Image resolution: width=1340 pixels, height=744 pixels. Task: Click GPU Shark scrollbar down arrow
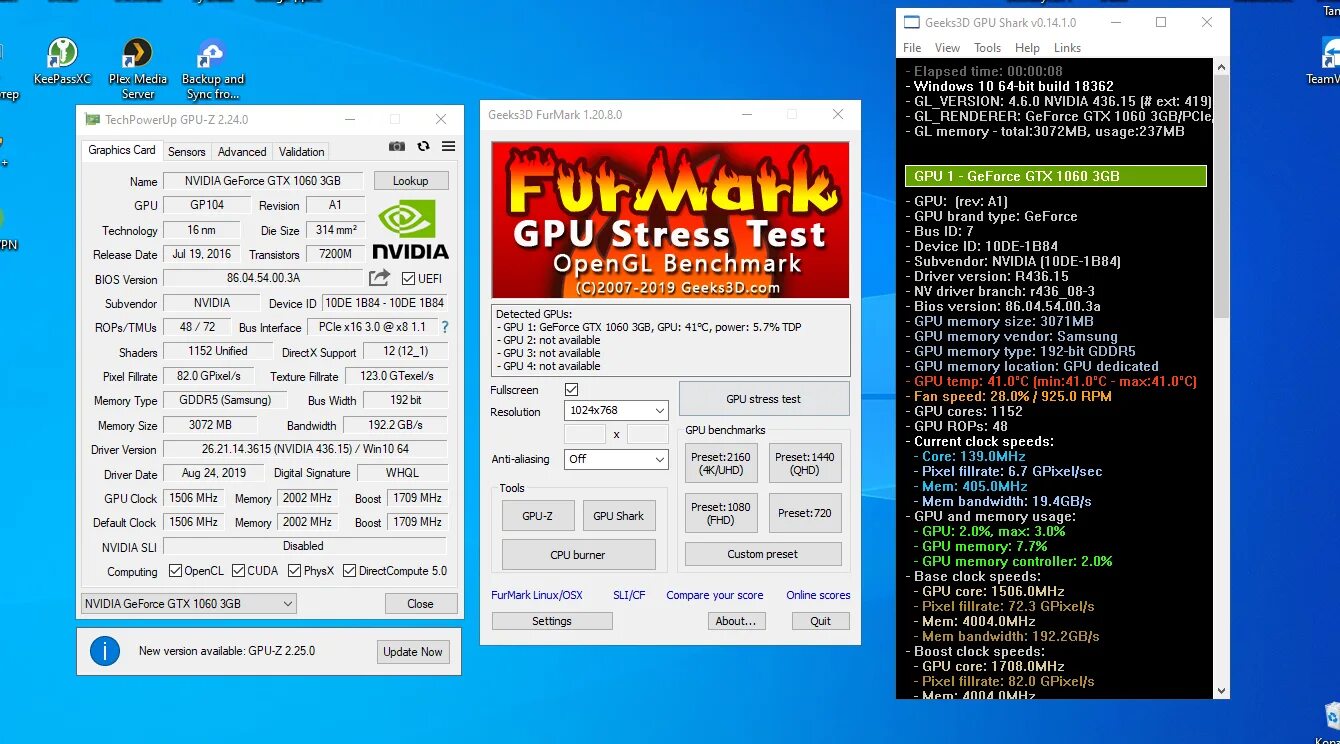1221,691
